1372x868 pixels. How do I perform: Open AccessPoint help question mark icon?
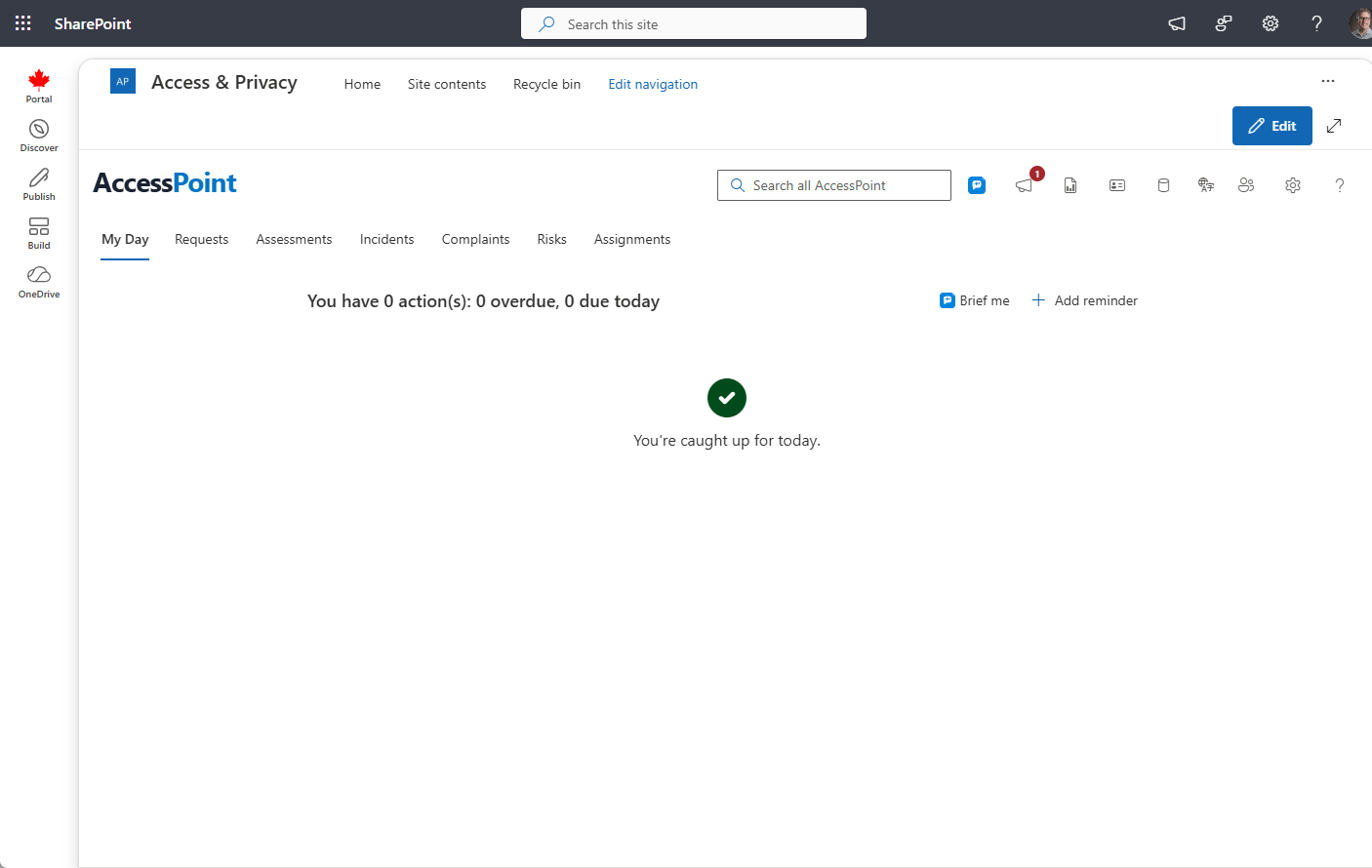tap(1340, 185)
